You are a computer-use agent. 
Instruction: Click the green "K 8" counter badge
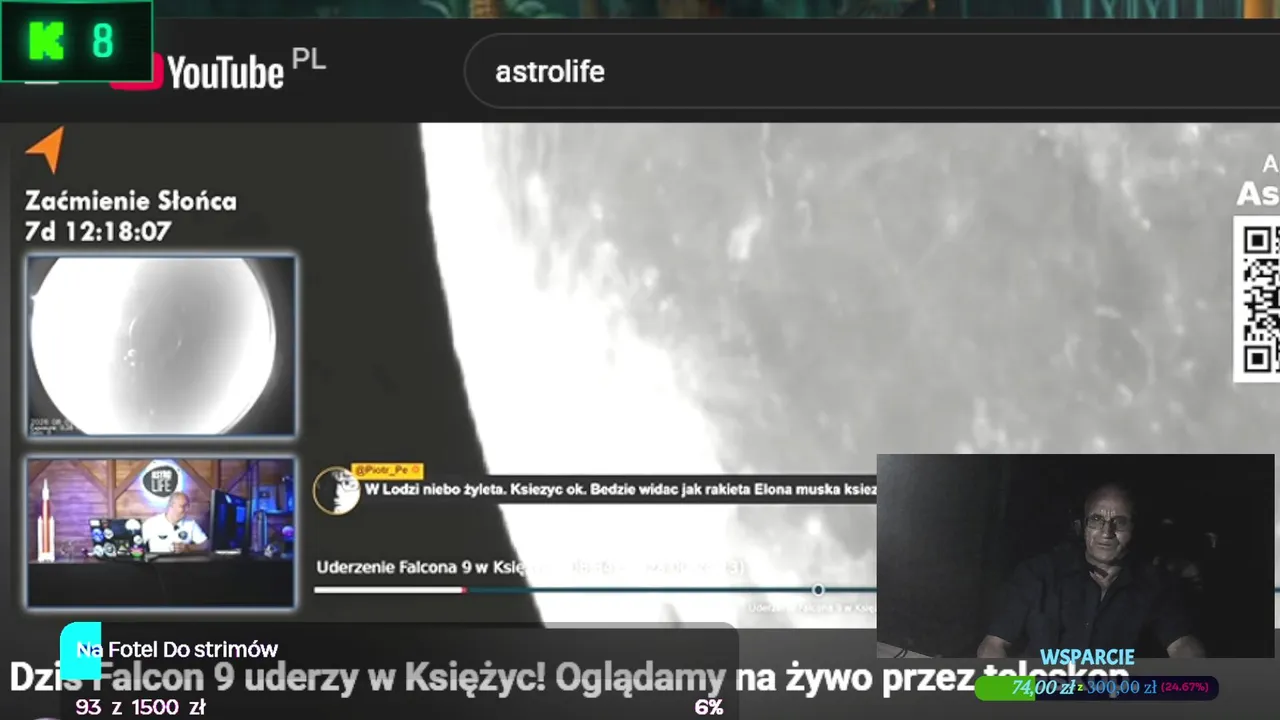[x=76, y=41]
